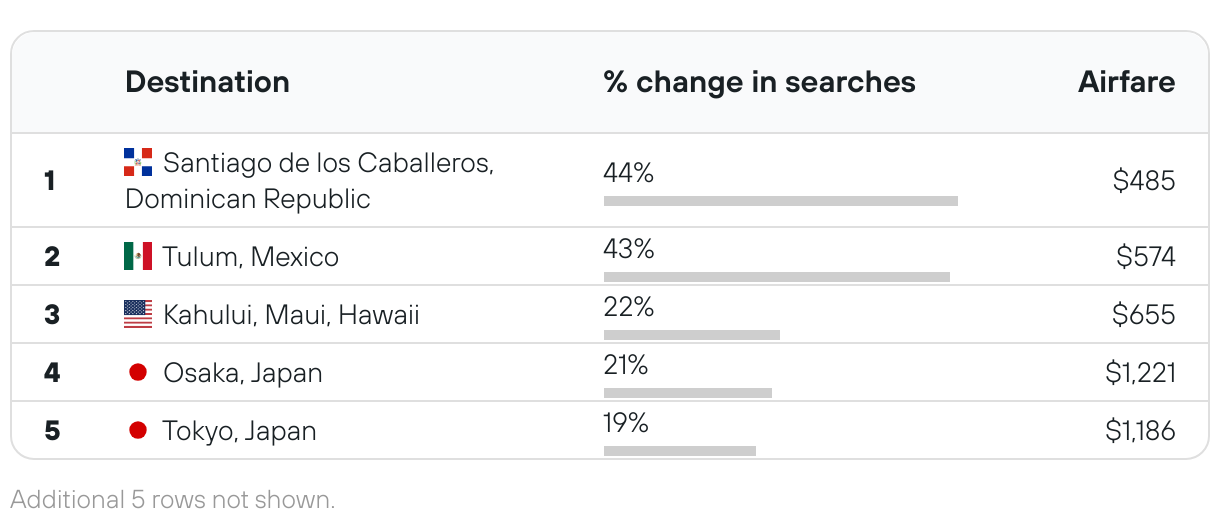
Task: Select the Airfare column header
Action: 1127,82
